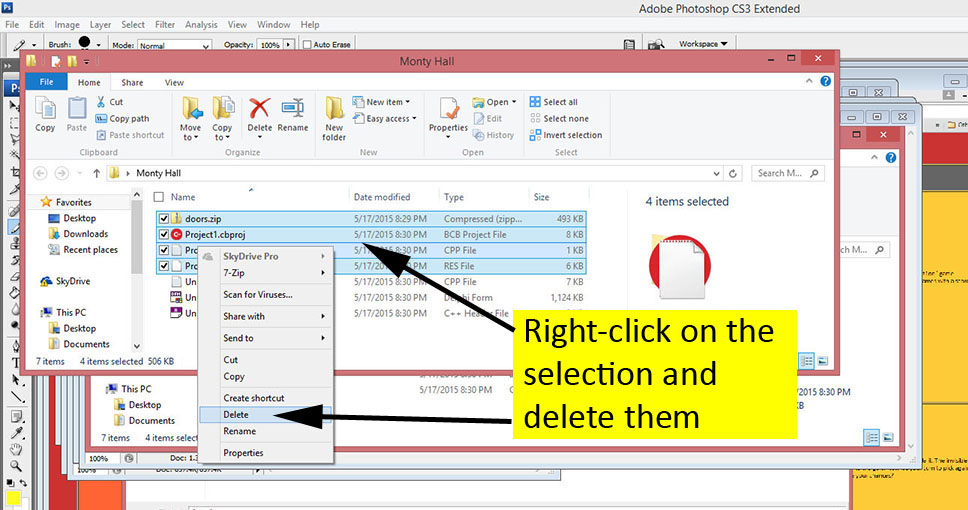Viewport: 968px width, 510px height.
Task: Click Photoshop foreground yellow color swatch
Action: 12,498
